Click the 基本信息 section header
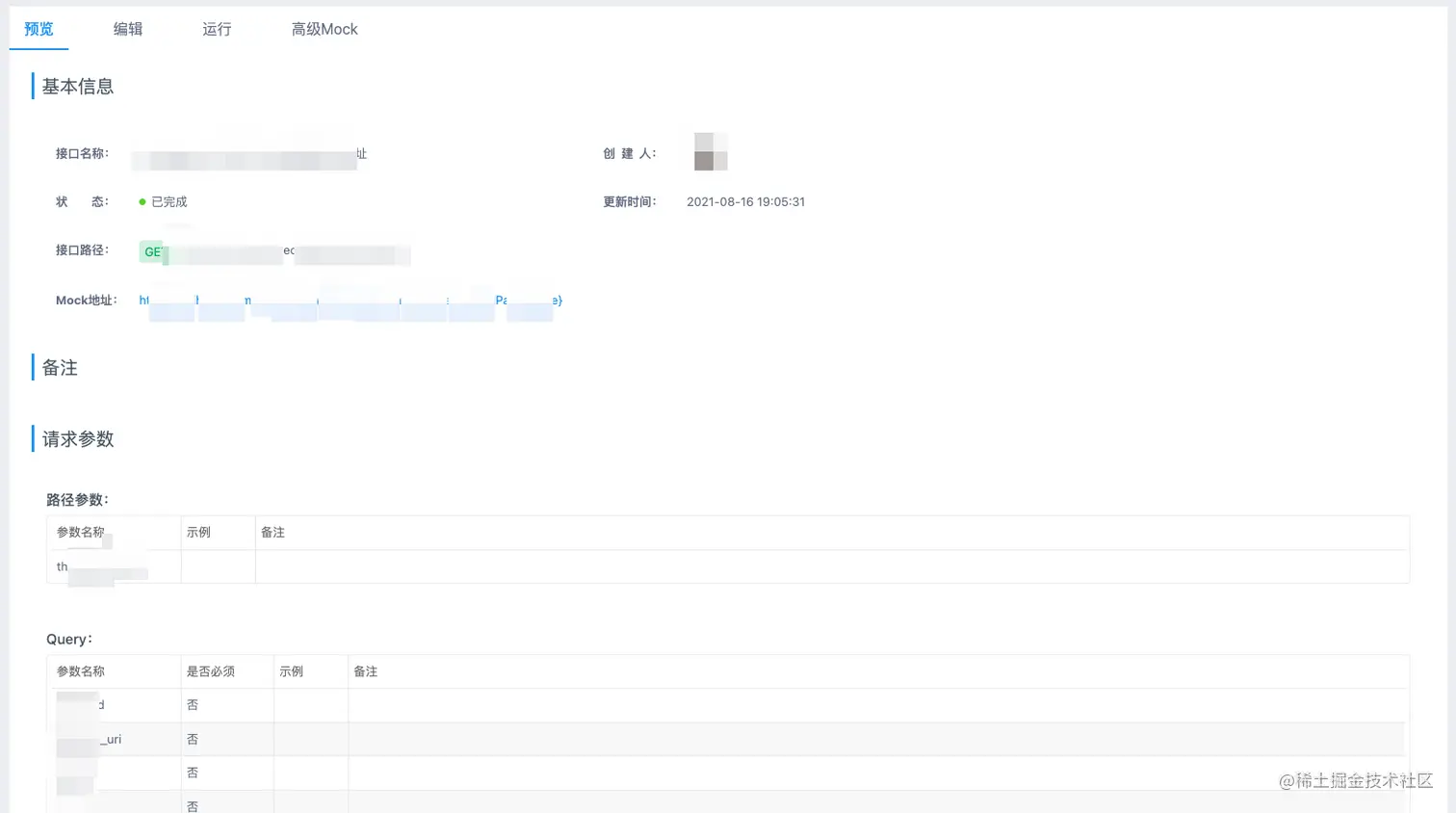Viewport: 1456px width, 813px height. pos(76,86)
